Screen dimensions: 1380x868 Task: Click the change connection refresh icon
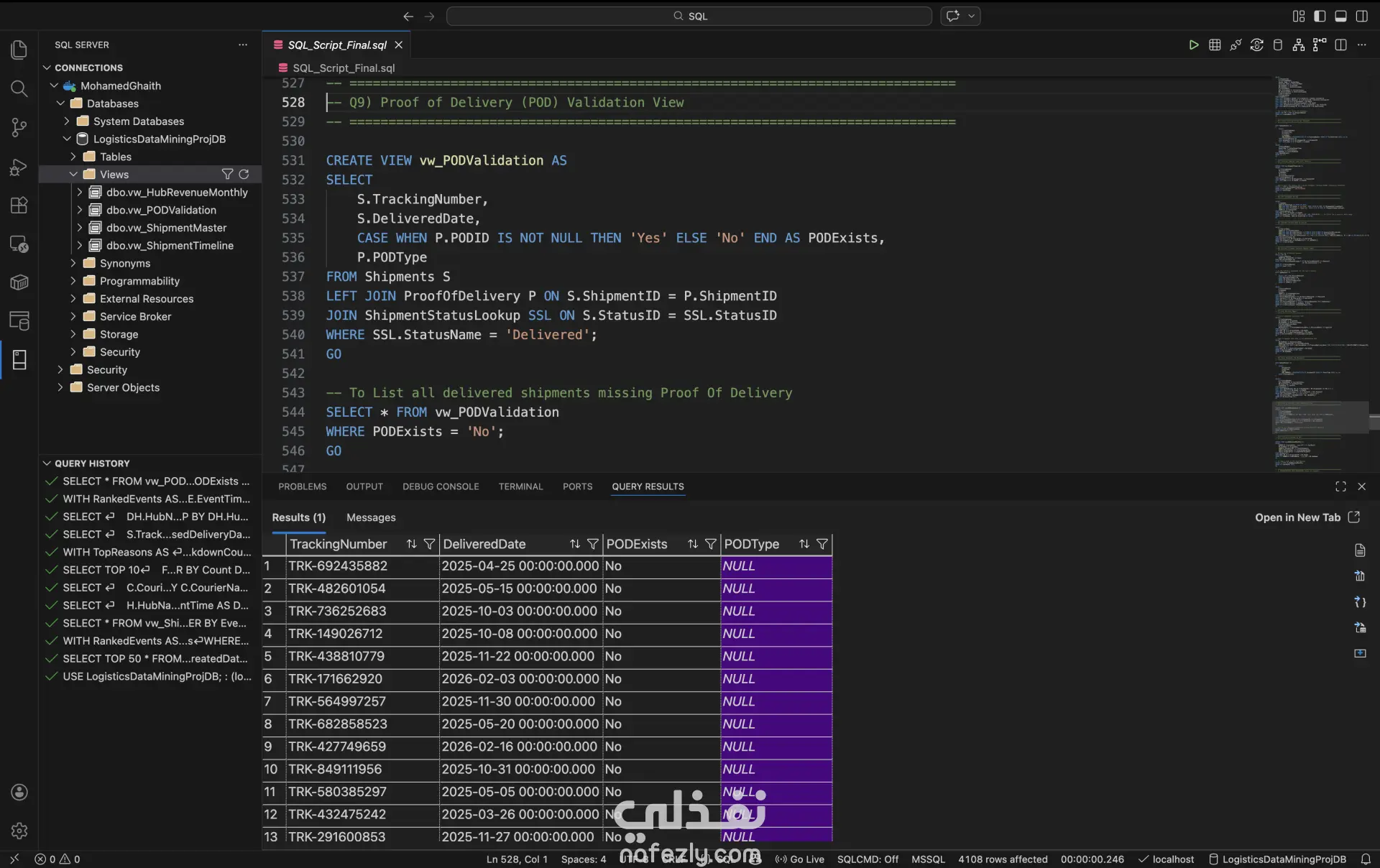click(1256, 45)
